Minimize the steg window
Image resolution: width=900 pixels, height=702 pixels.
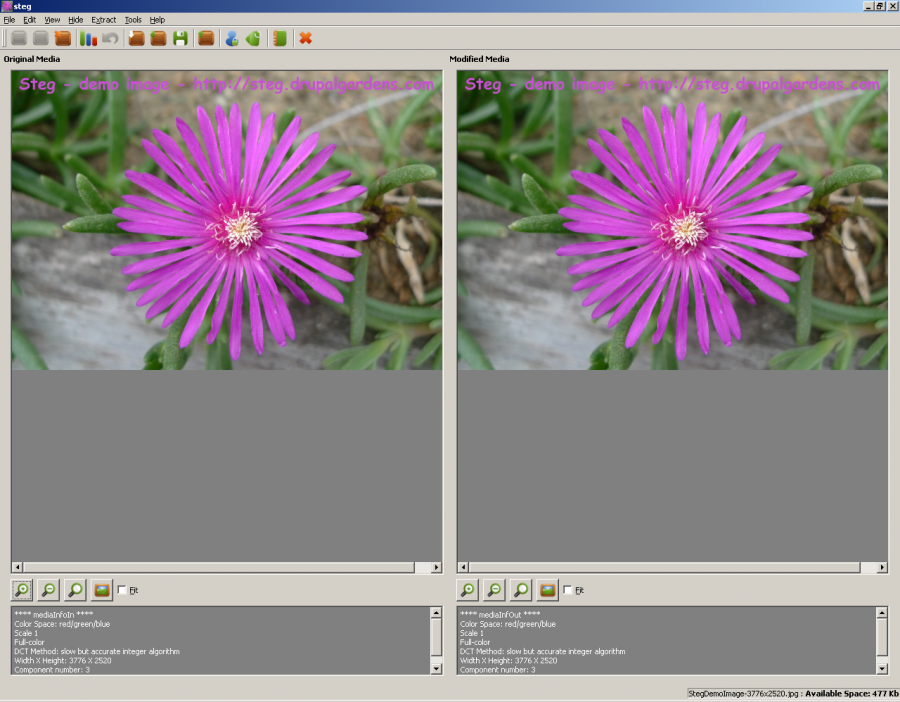point(868,6)
